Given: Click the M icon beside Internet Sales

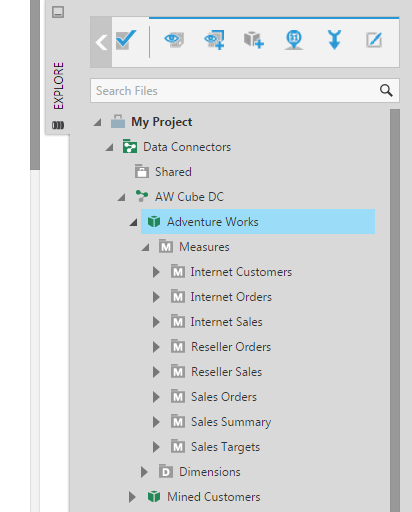Looking at the screenshot, I should [178, 321].
